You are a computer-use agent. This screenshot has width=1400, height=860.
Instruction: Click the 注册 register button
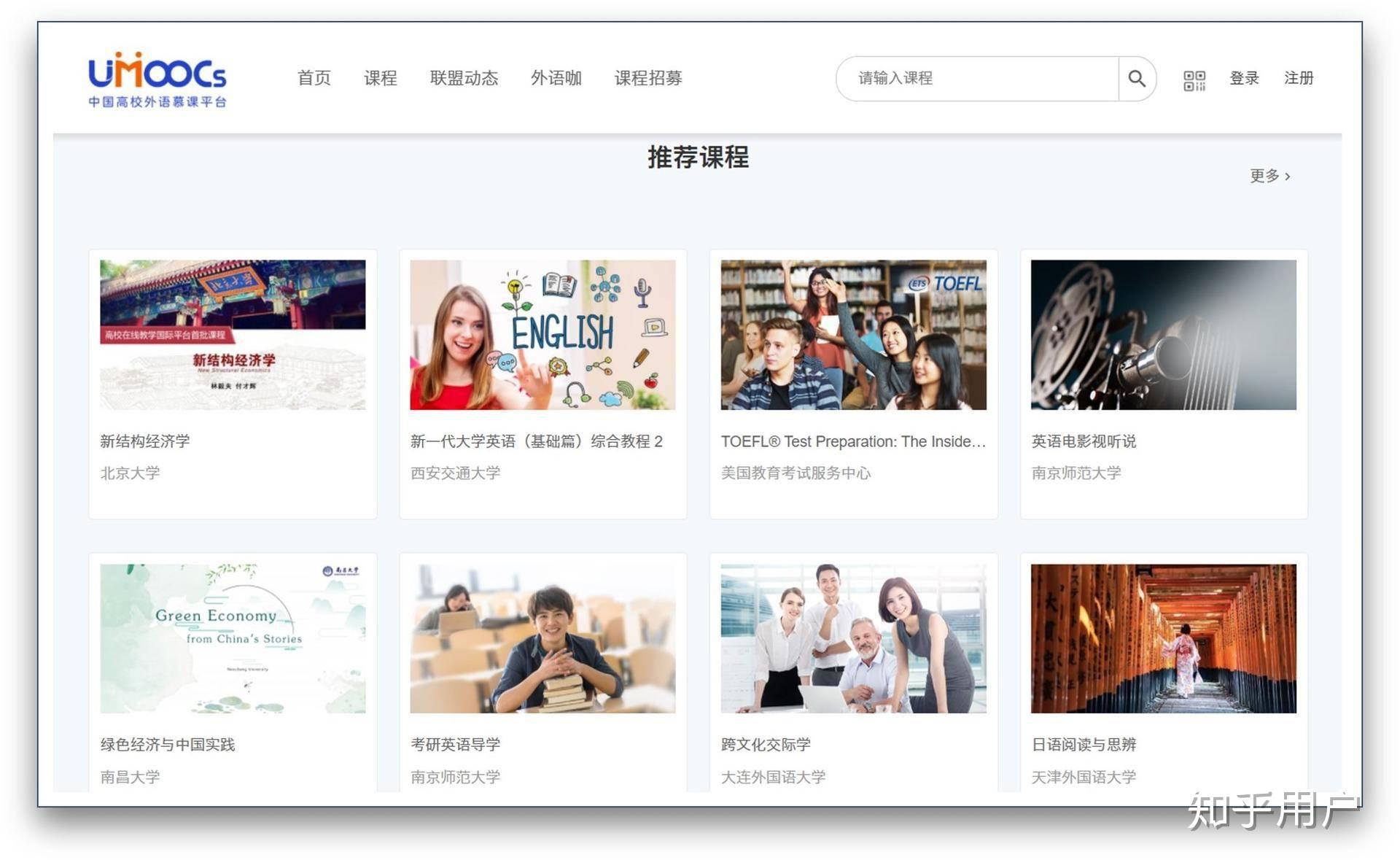point(1298,78)
